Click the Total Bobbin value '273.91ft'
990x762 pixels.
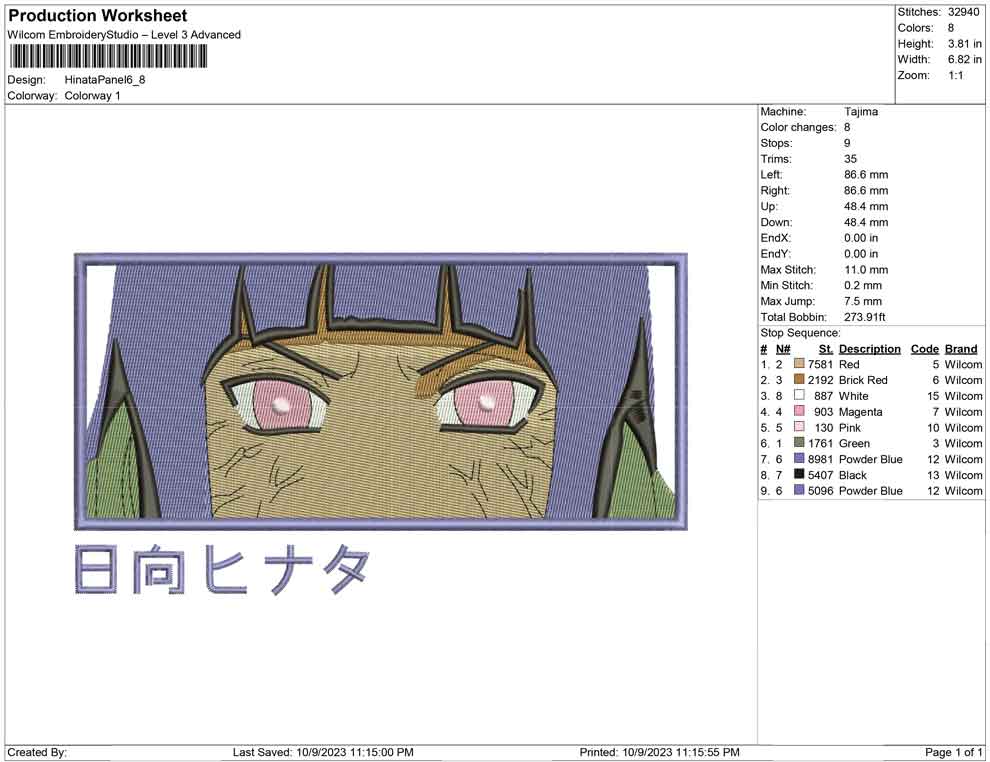click(x=865, y=317)
